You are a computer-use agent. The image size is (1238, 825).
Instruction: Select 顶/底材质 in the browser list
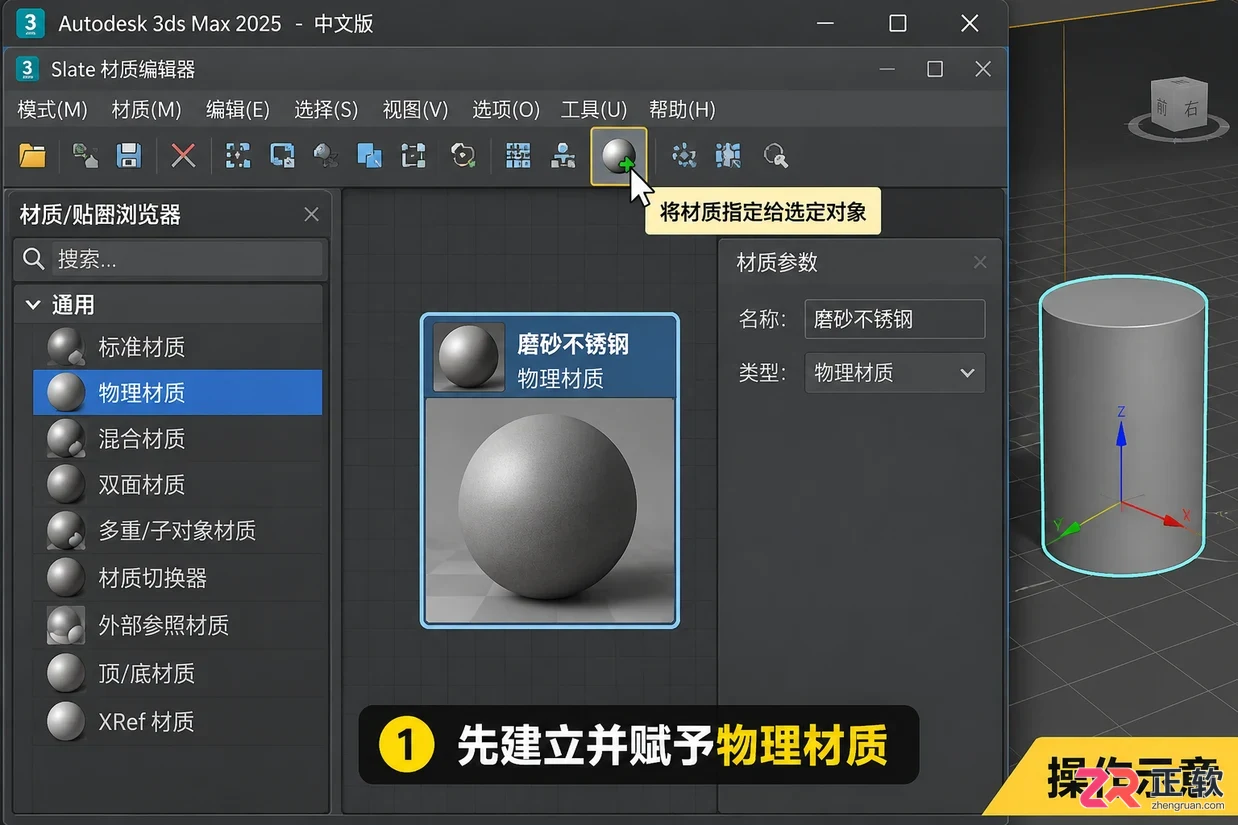click(x=178, y=674)
